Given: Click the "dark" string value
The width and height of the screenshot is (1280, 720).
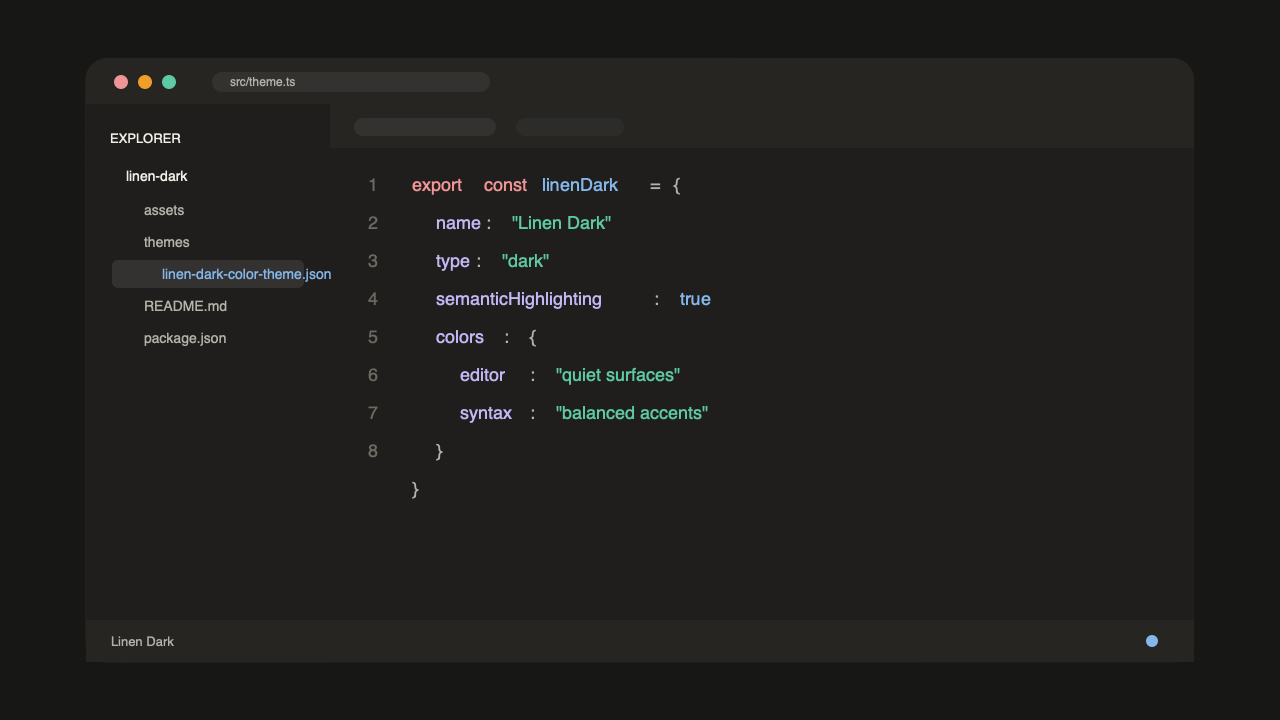Looking at the screenshot, I should tap(525, 261).
